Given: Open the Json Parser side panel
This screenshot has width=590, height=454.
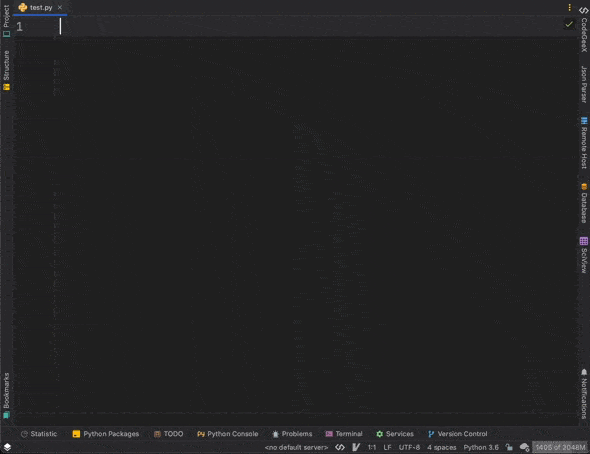Looking at the screenshot, I should click(584, 84).
